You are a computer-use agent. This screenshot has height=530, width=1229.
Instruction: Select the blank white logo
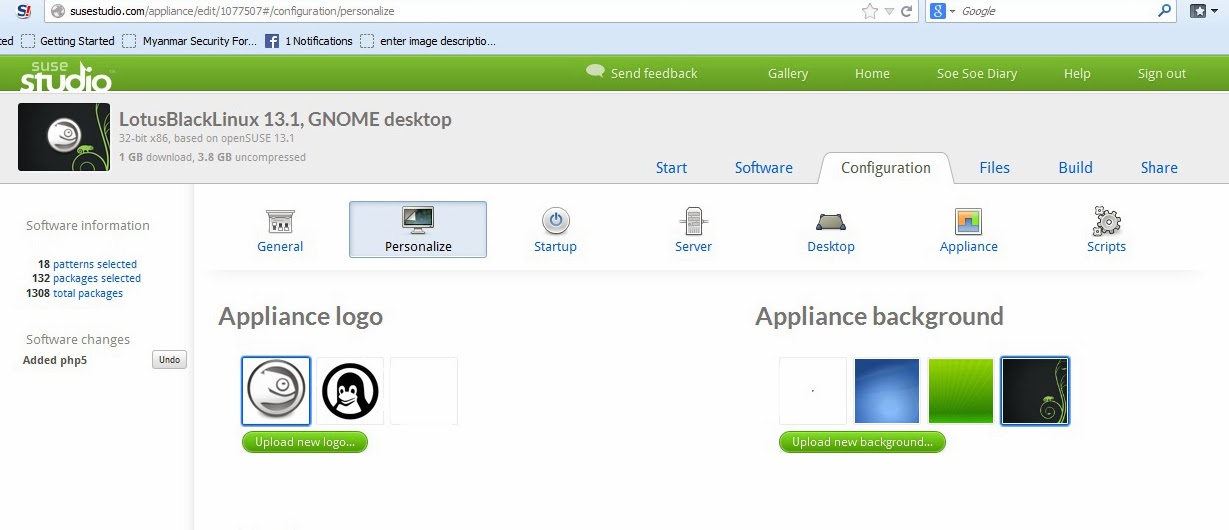point(424,391)
